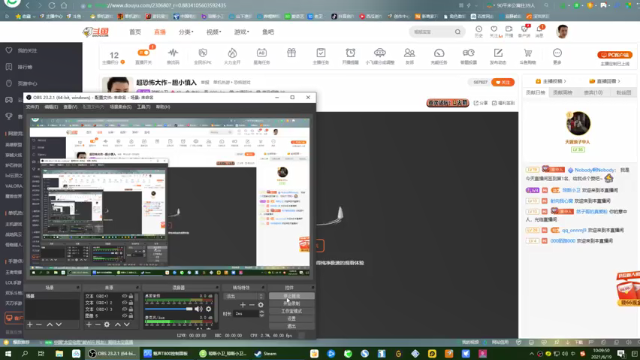Open the checklist task icon in Douyu toolbar
640x360 pixels.
[321, 53]
